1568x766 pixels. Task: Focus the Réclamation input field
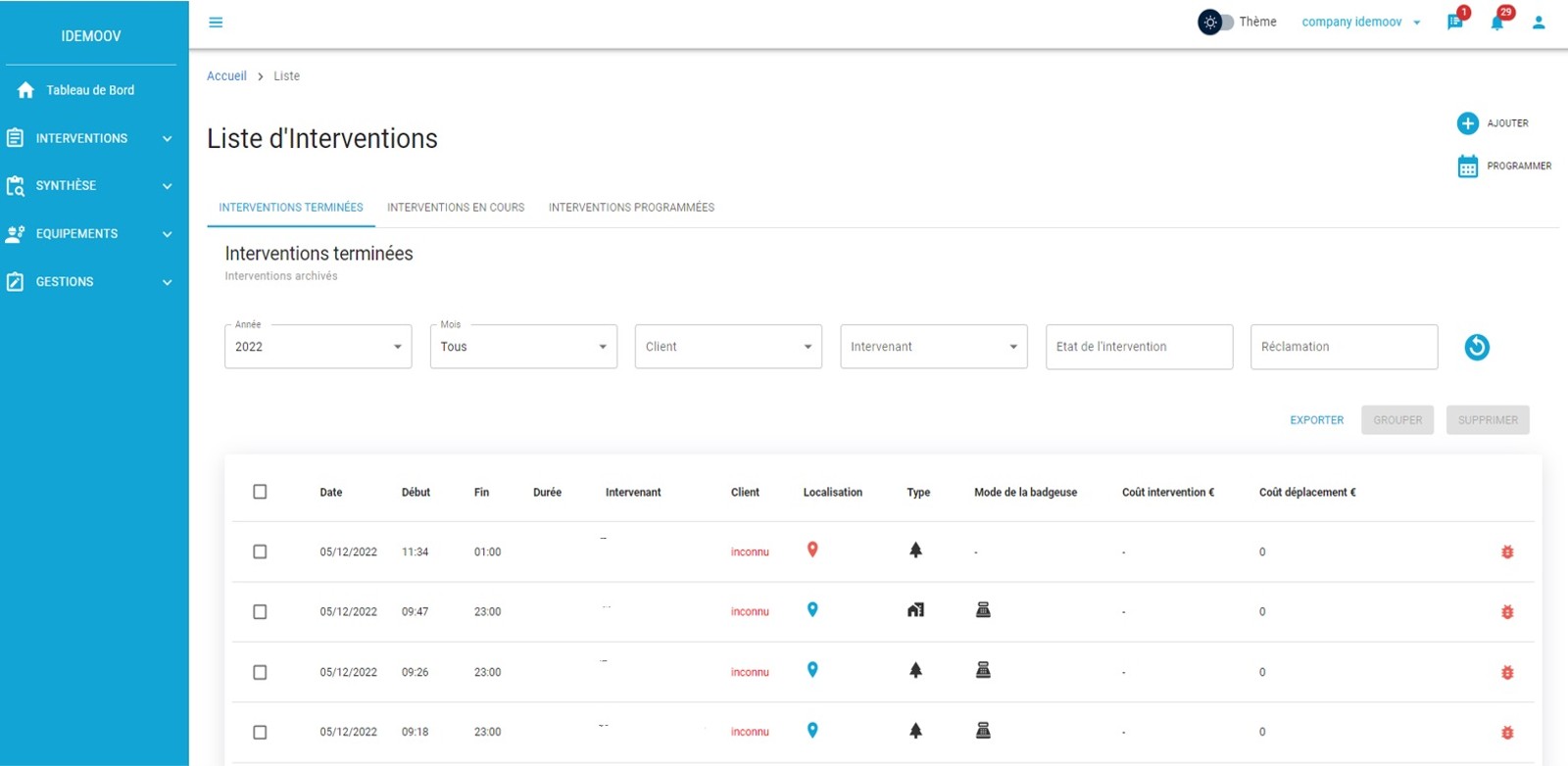tap(1344, 347)
